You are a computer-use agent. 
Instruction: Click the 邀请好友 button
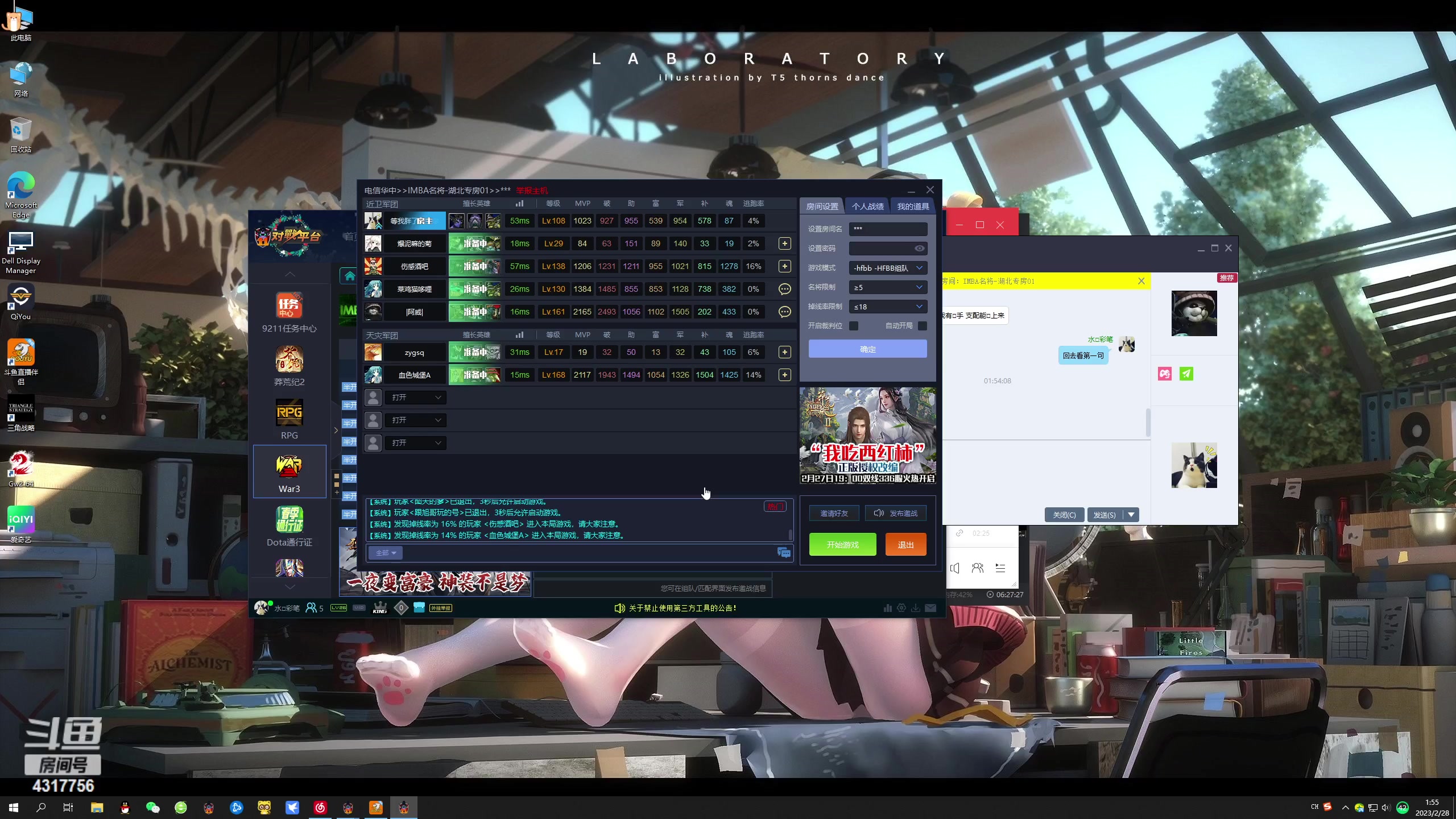[x=834, y=513]
